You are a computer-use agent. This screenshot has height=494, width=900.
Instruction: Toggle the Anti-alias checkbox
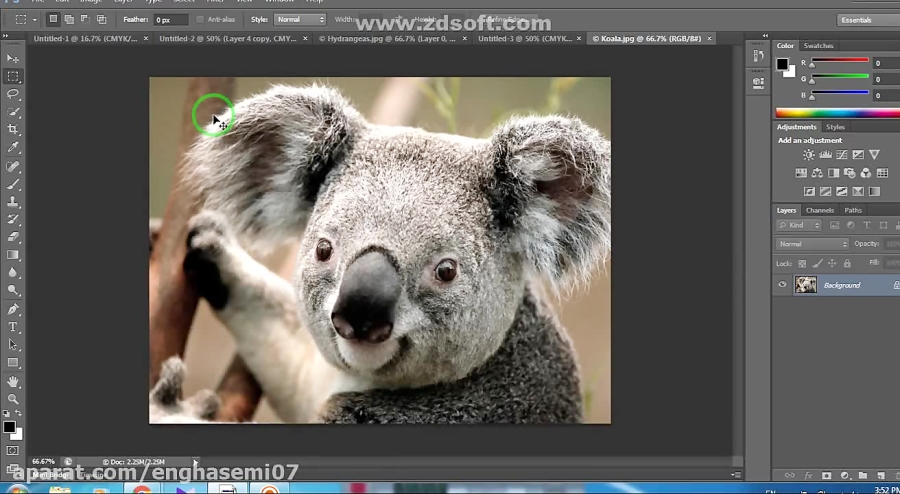click(200, 20)
